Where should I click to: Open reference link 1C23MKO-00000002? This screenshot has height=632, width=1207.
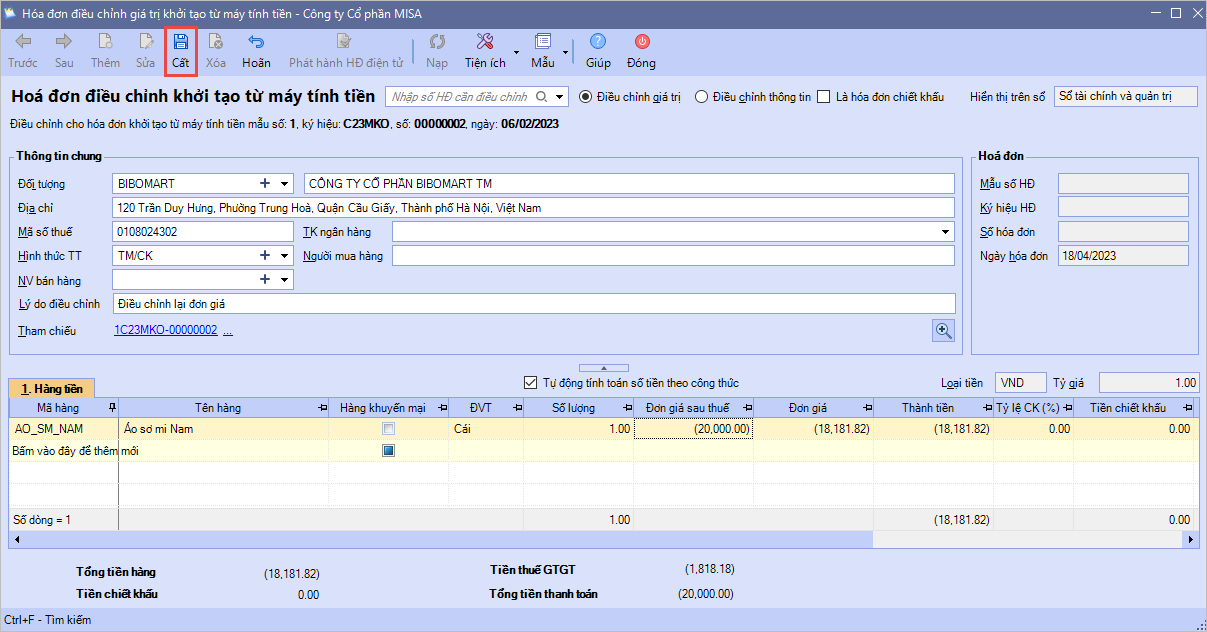pos(165,331)
